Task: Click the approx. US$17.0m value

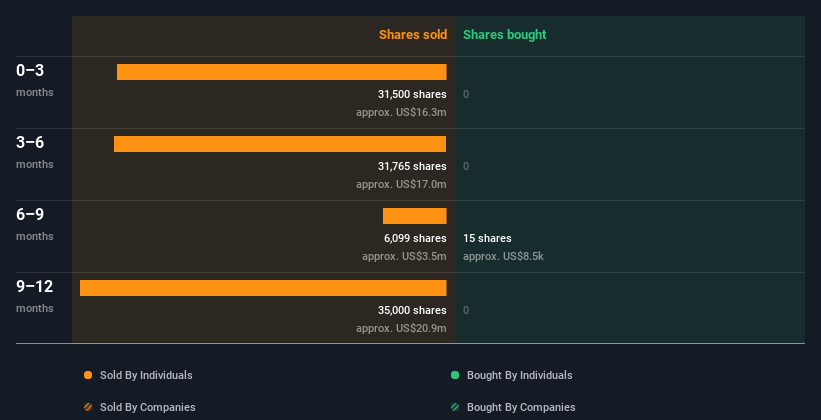Action: click(401, 184)
